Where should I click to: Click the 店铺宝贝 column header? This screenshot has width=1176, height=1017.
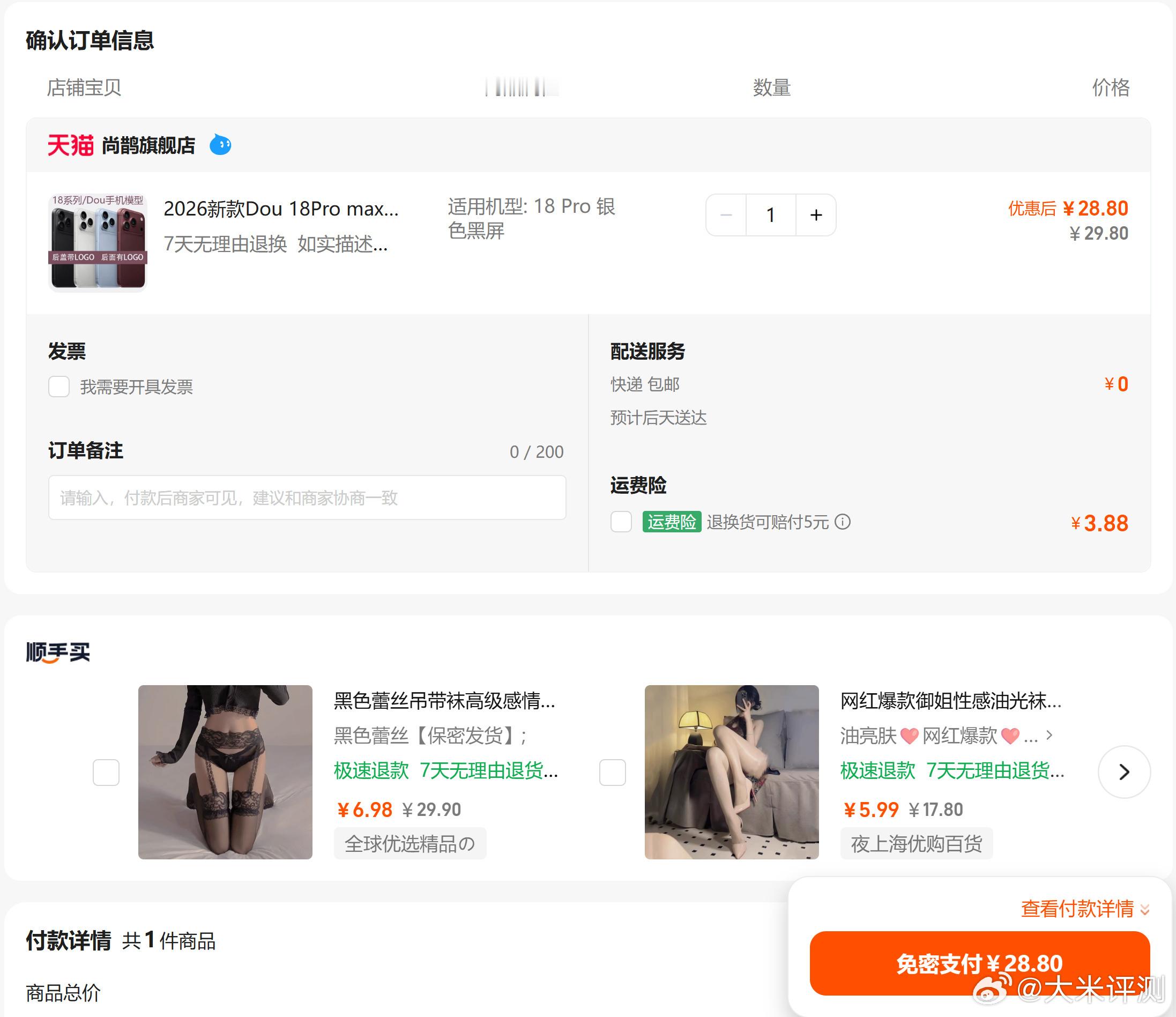tap(84, 87)
